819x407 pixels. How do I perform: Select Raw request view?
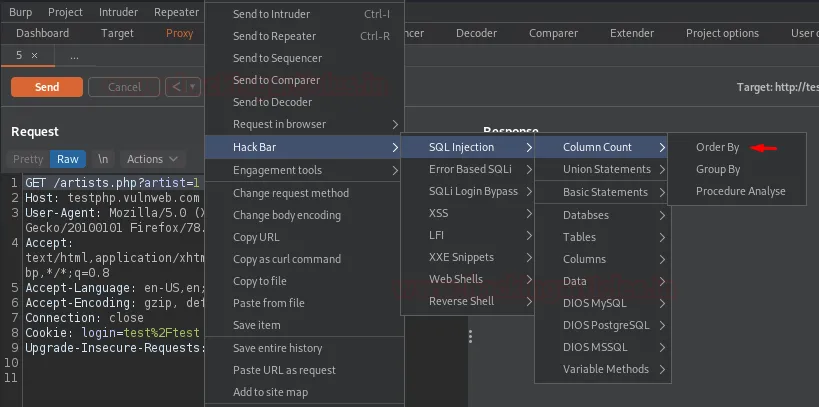tap(68, 159)
